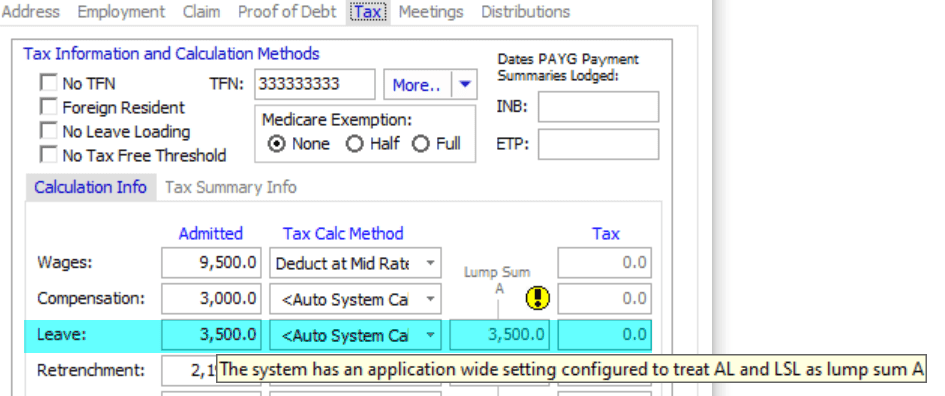Click the Compensation Tax value field
This screenshot has width=945, height=396.
(x=604, y=299)
